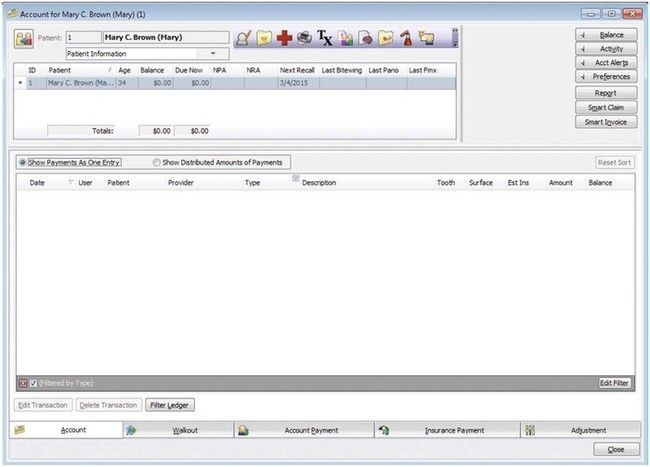Switch to the Walkout tab
Image resolution: width=650 pixels, height=467 pixels.
(x=177, y=430)
